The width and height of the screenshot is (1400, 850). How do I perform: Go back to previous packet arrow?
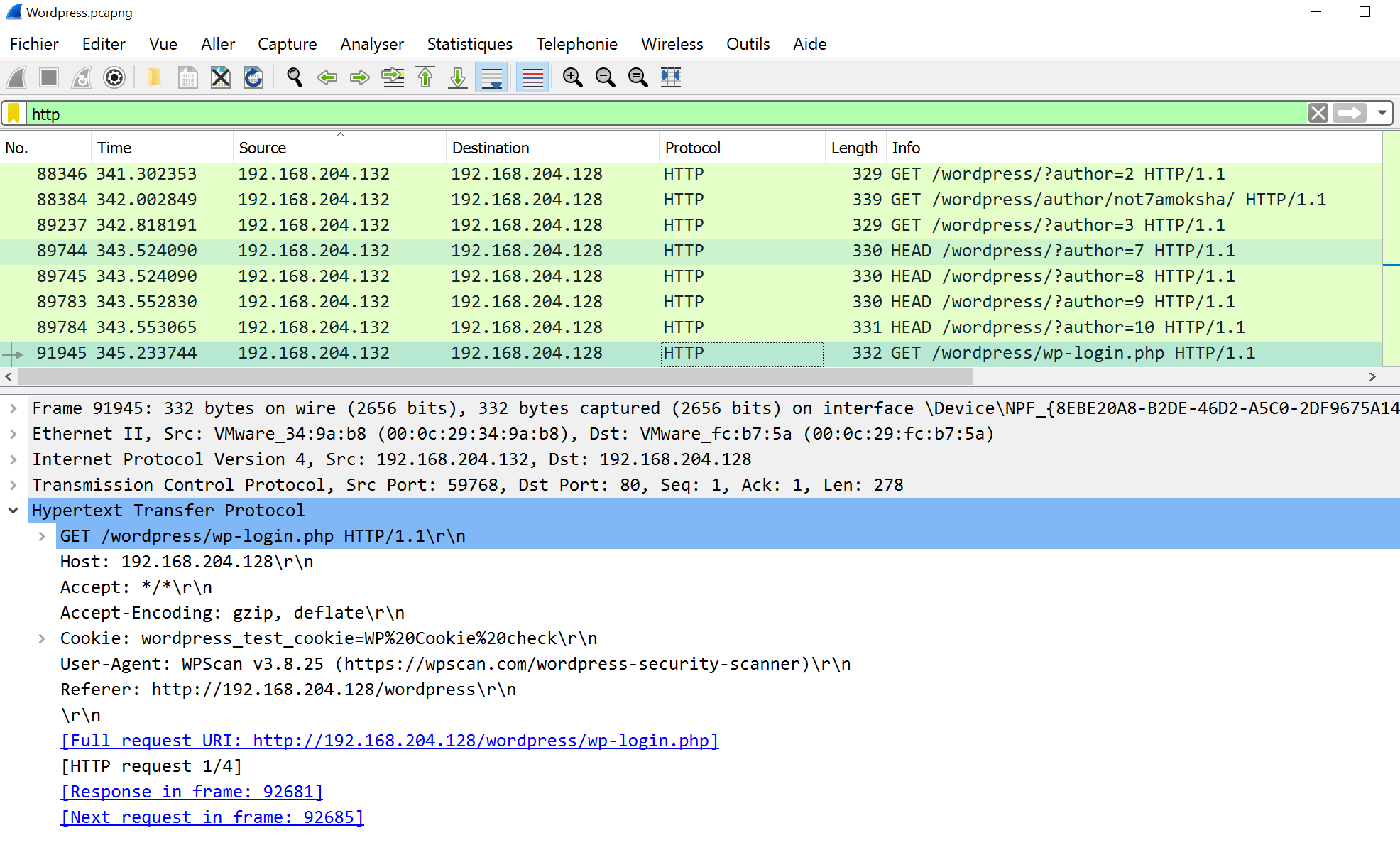[327, 77]
